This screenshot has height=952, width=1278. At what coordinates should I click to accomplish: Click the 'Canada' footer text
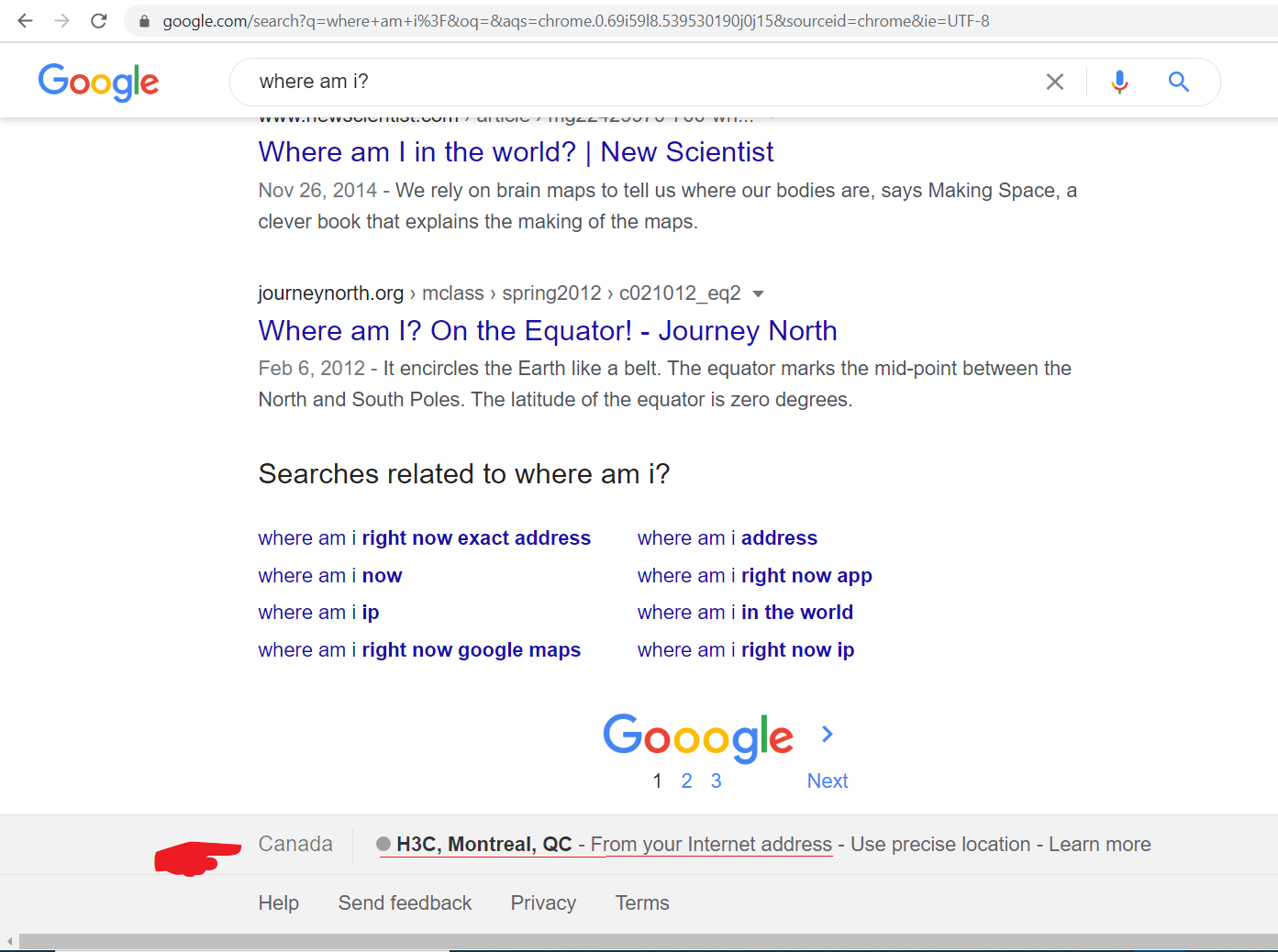click(295, 844)
